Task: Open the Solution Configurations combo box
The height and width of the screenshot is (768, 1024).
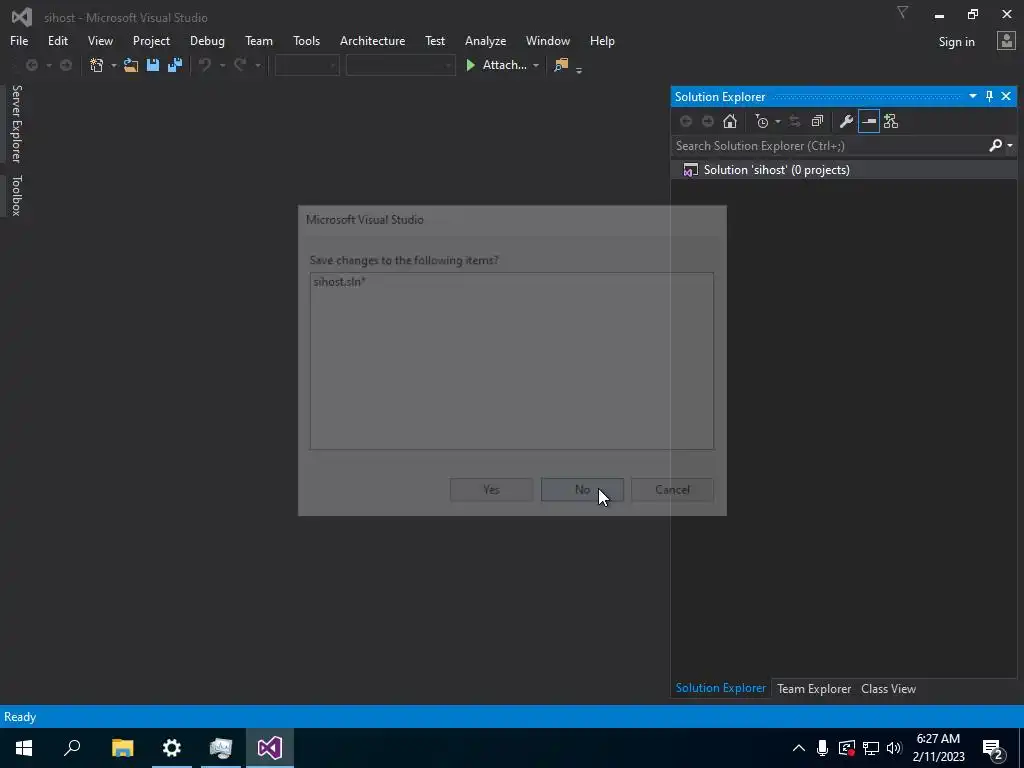Action: (x=307, y=65)
